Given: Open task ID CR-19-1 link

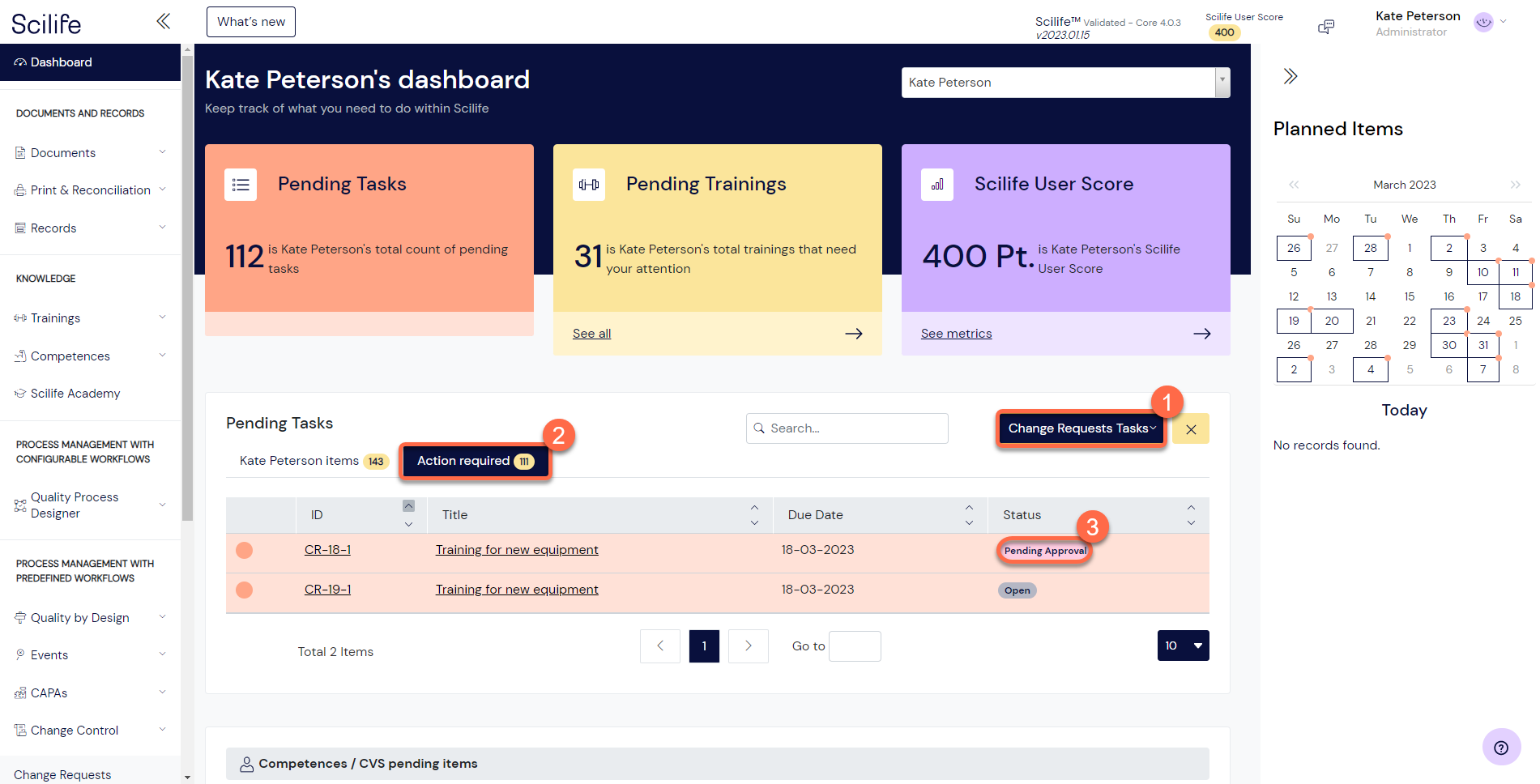Looking at the screenshot, I should [327, 590].
